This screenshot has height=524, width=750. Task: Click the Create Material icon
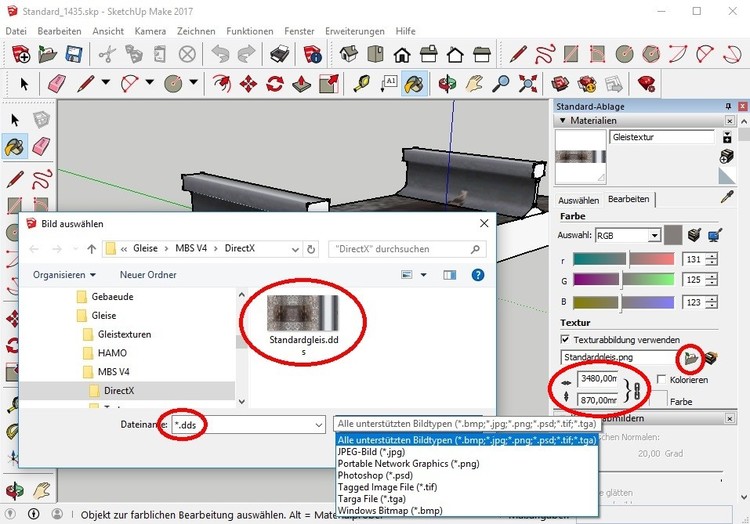(x=727, y=156)
